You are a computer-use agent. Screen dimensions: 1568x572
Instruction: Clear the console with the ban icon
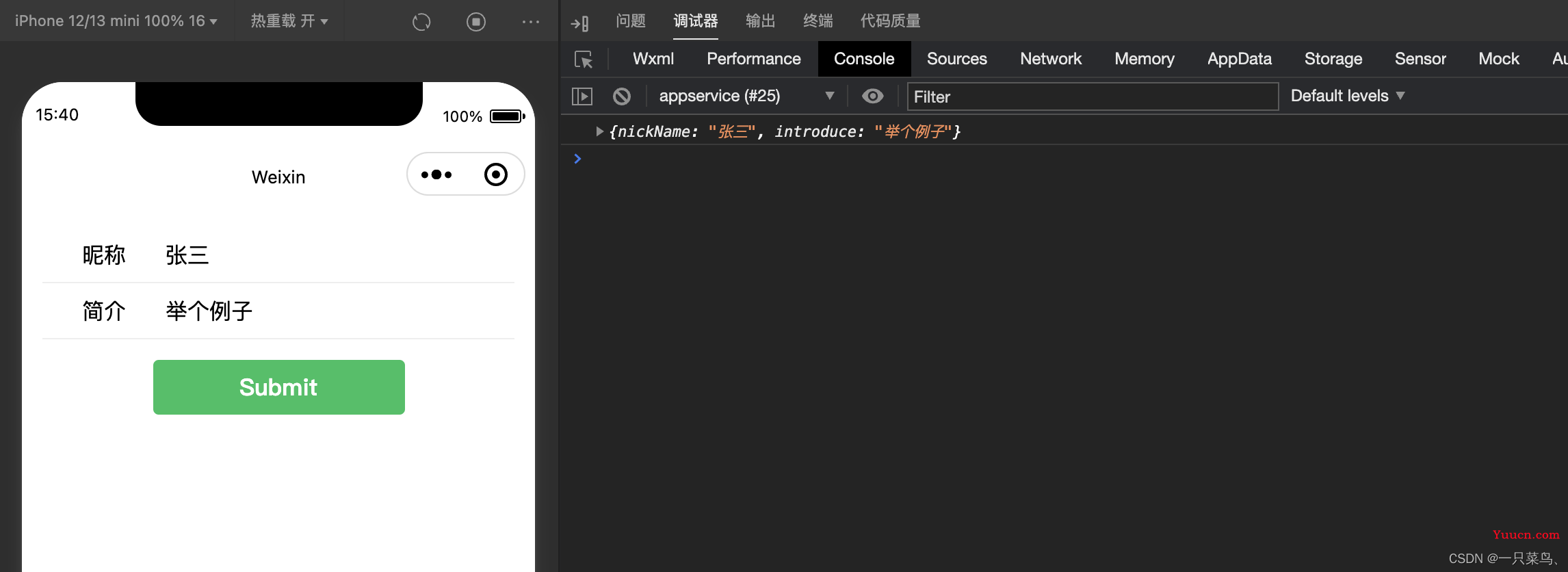coord(622,96)
